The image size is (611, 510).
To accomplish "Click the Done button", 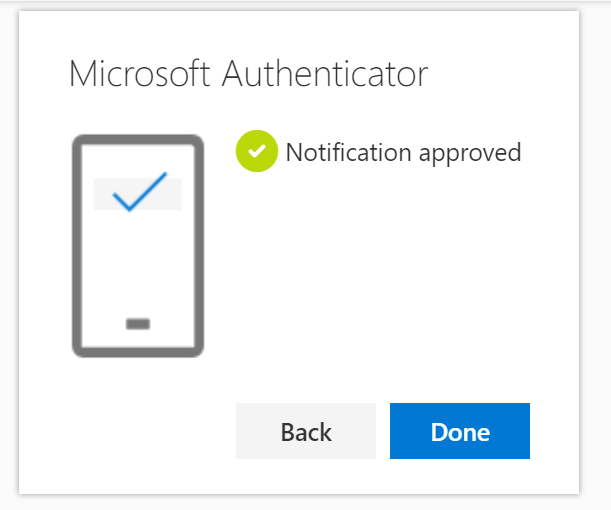I will coord(460,431).
